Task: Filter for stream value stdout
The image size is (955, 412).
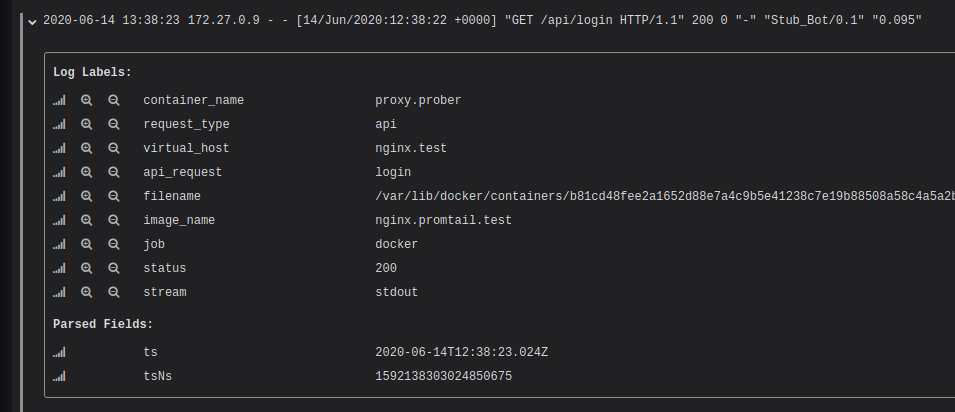Action: tap(87, 292)
